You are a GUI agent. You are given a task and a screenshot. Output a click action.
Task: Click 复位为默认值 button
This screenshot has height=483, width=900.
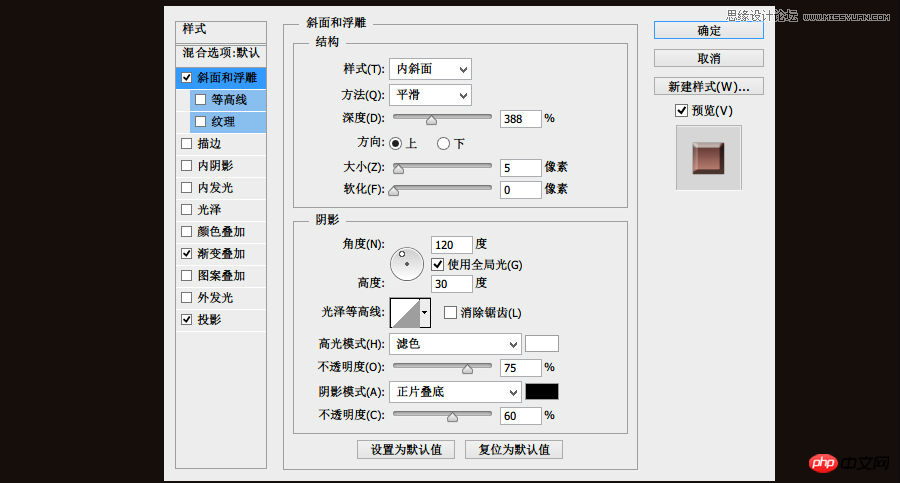514,449
